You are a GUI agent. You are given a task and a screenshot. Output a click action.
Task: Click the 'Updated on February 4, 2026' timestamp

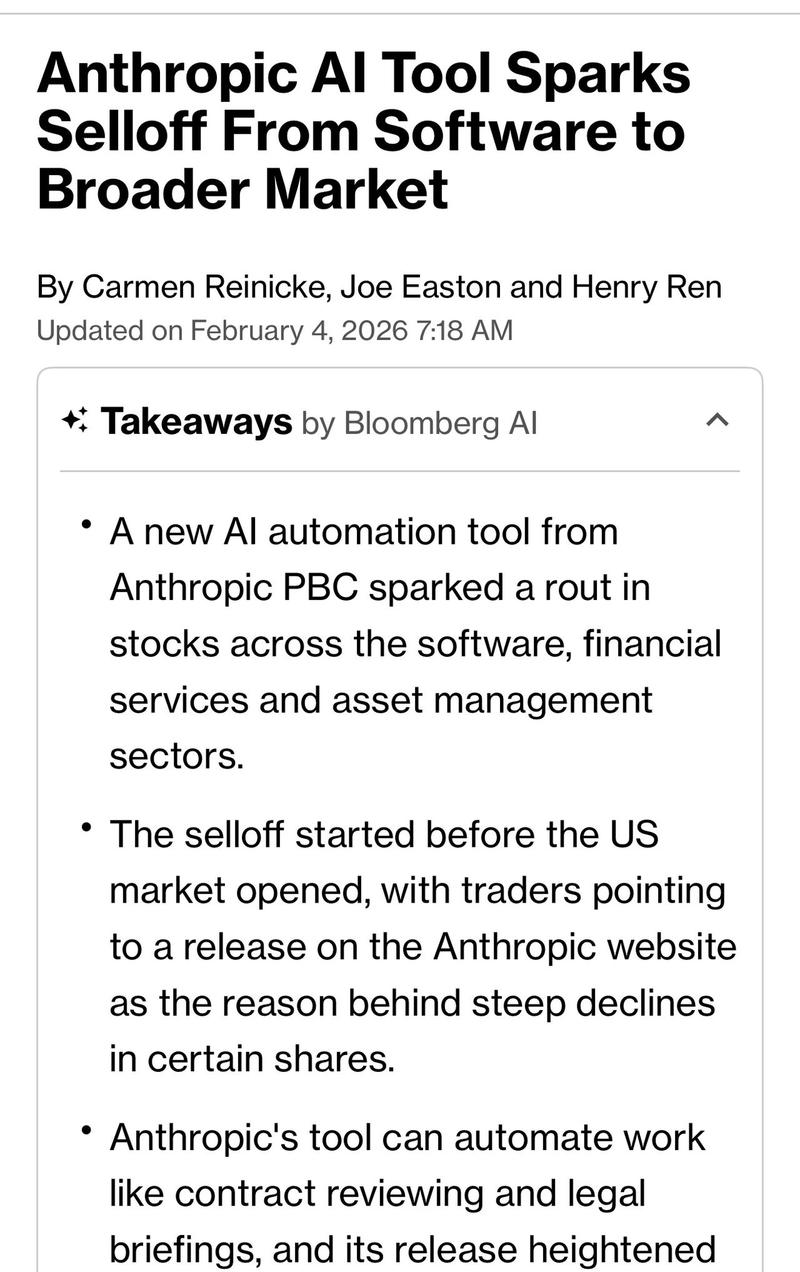273,330
